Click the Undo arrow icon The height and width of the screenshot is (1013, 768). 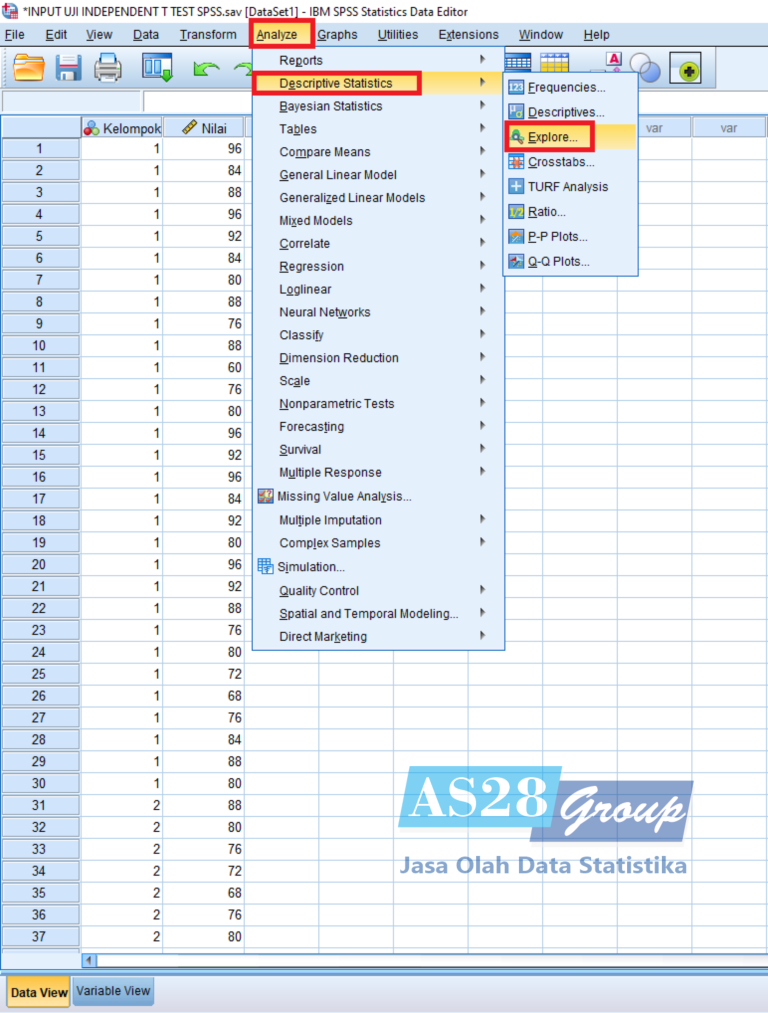206,68
